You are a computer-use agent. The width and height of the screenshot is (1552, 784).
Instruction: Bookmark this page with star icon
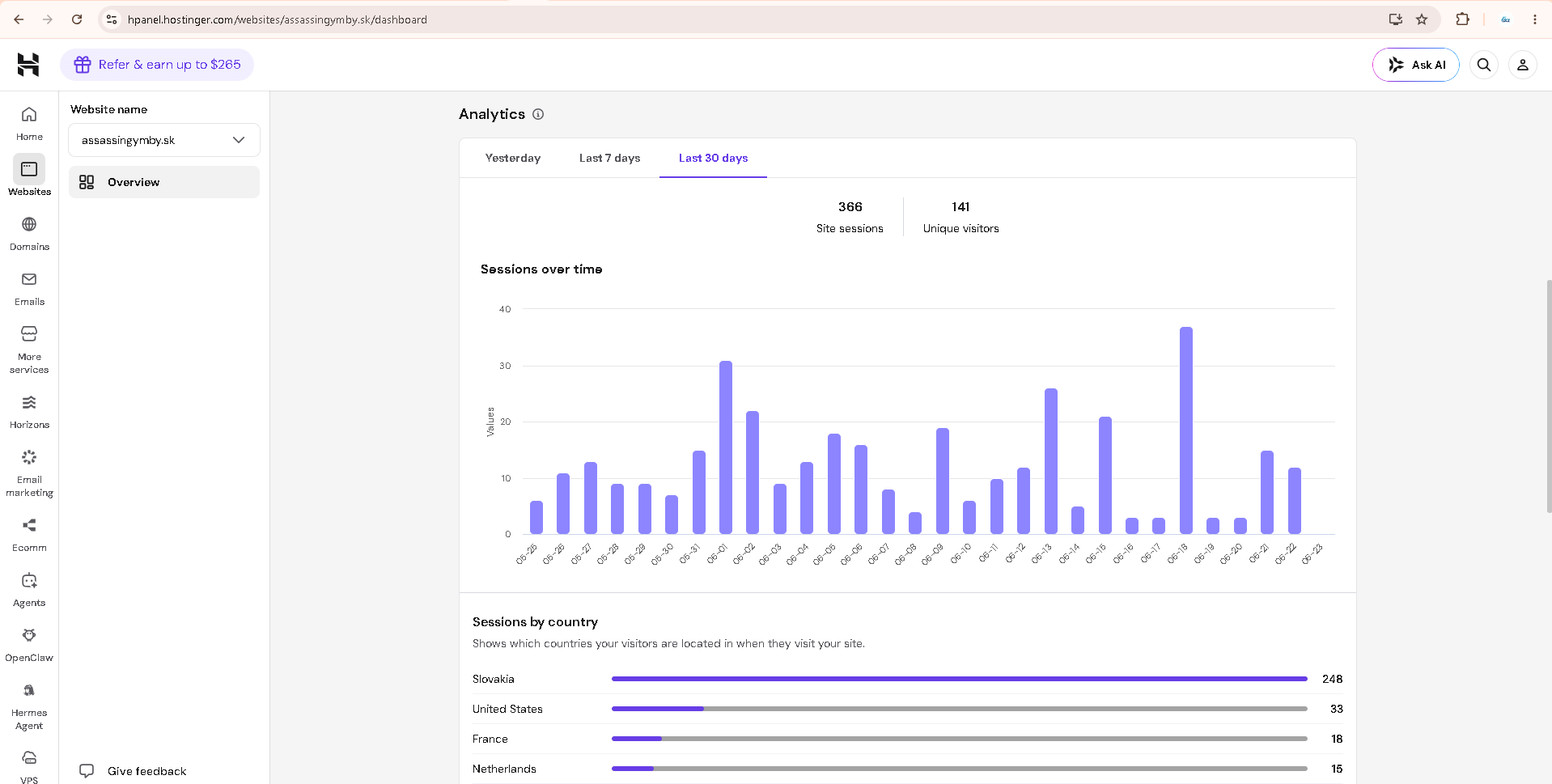pyautogui.click(x=1422, y=19)
